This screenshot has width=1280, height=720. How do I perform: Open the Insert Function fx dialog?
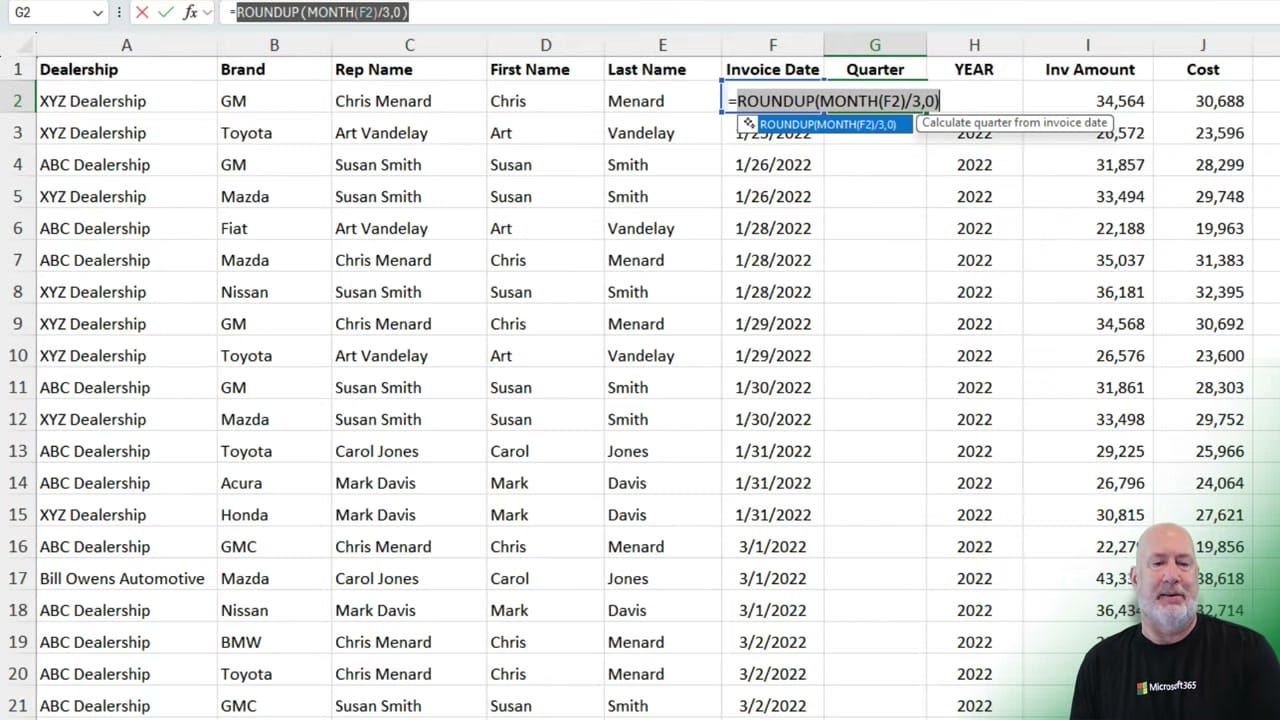190,12
